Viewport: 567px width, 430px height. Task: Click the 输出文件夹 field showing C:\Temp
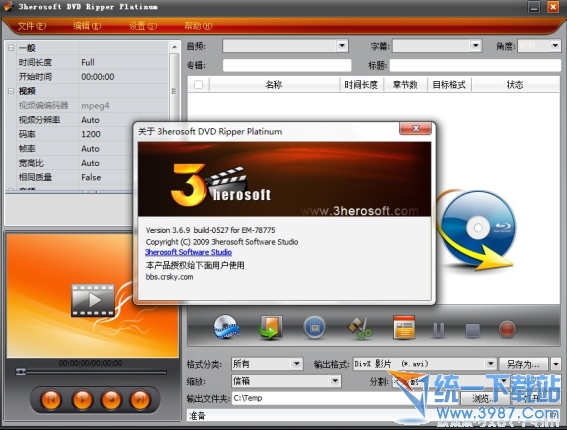coord(345,398)
